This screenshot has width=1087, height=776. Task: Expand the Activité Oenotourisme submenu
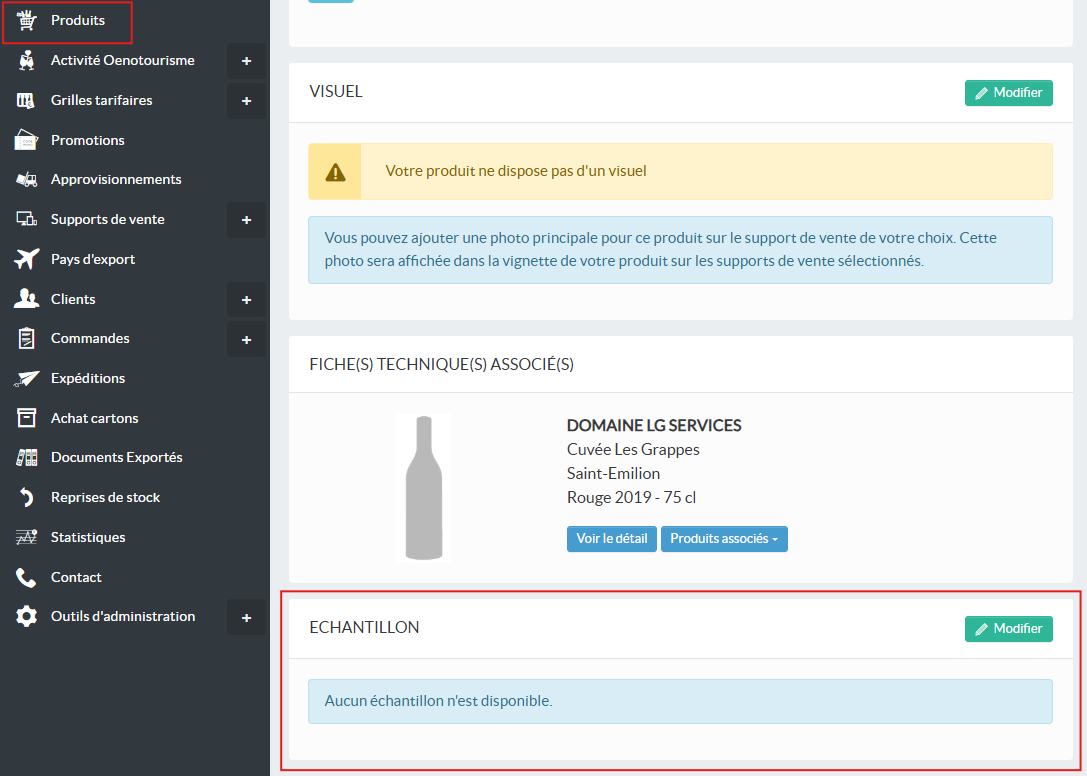tap(246, 61)
